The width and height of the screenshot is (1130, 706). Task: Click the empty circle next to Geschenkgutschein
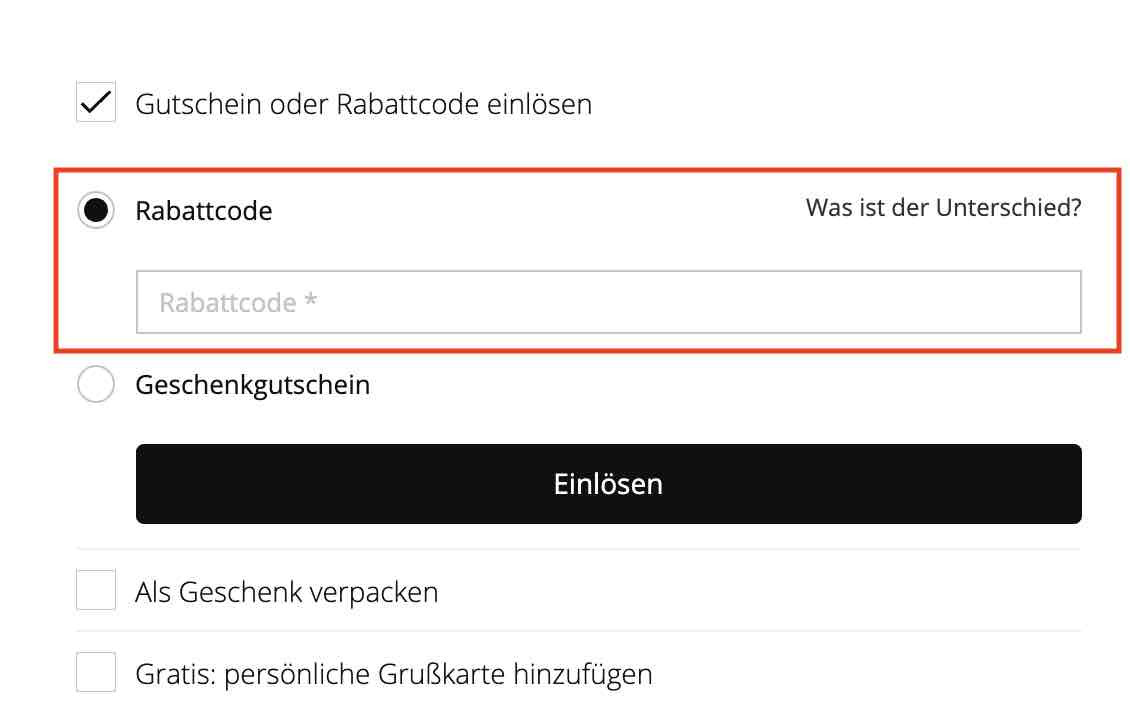tap(96, 384)
